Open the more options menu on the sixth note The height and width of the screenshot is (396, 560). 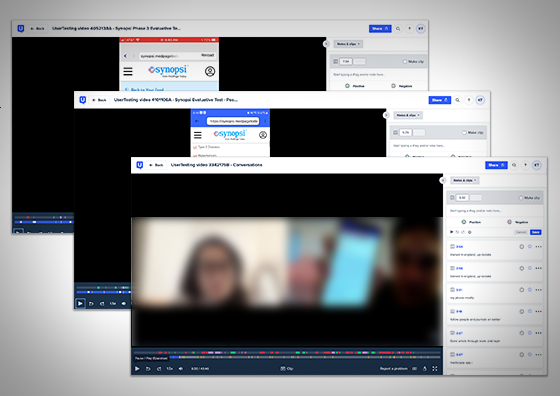539,355
